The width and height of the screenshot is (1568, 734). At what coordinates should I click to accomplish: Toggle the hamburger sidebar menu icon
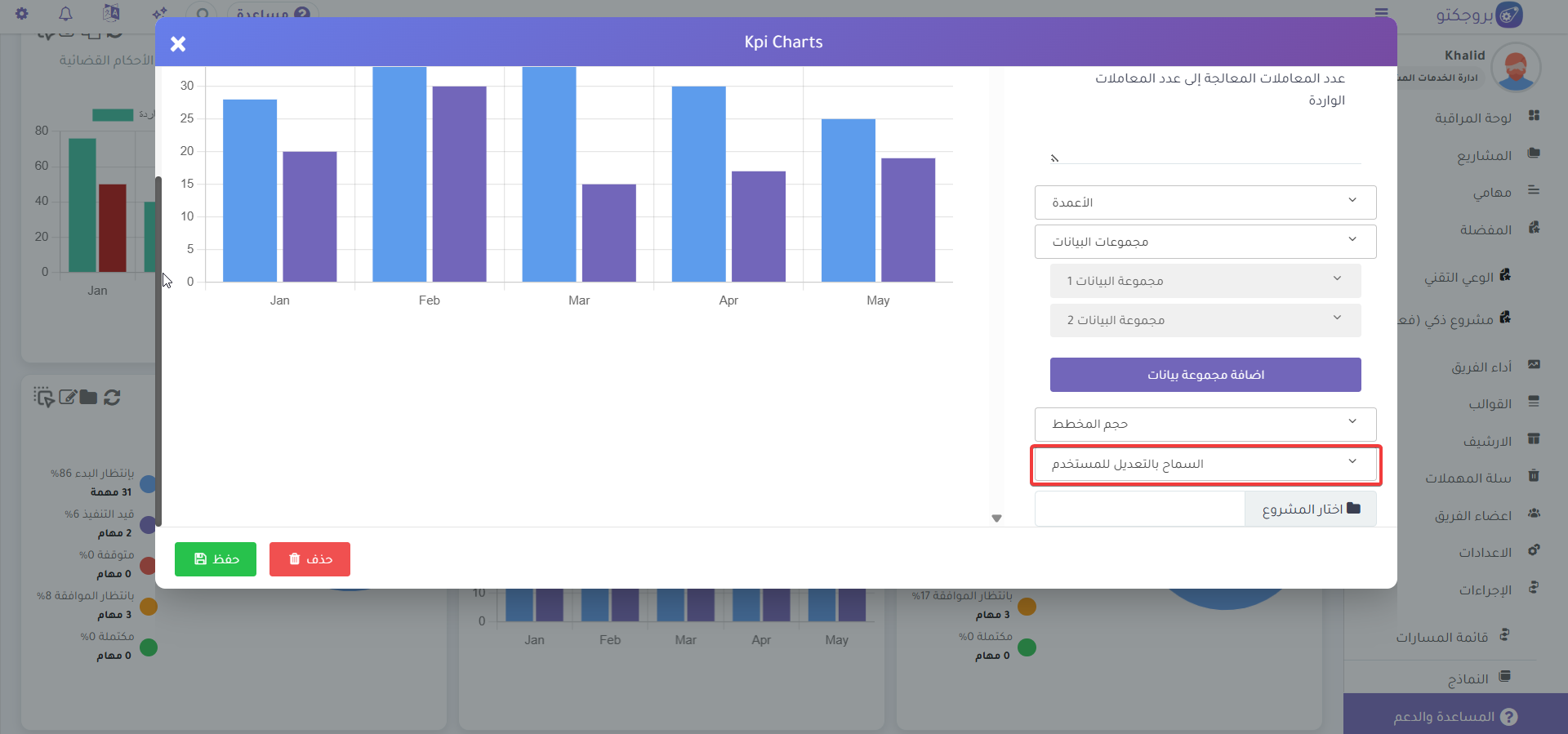point(1381,13)
